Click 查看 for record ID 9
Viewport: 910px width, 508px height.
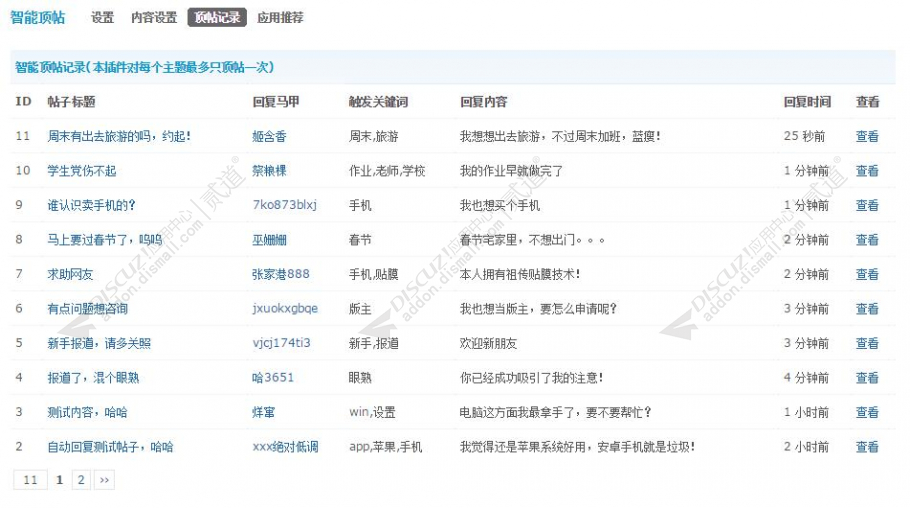click(867, 205)
